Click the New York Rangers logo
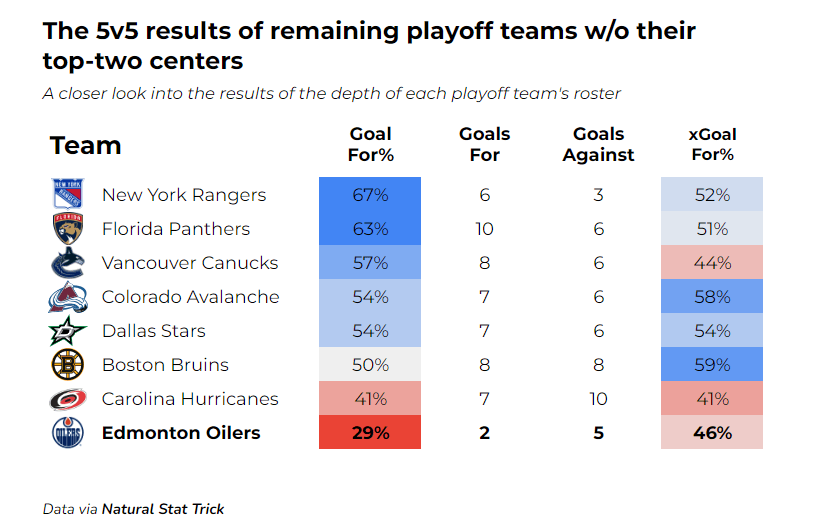The image size is (832, 532). (67, 195)
